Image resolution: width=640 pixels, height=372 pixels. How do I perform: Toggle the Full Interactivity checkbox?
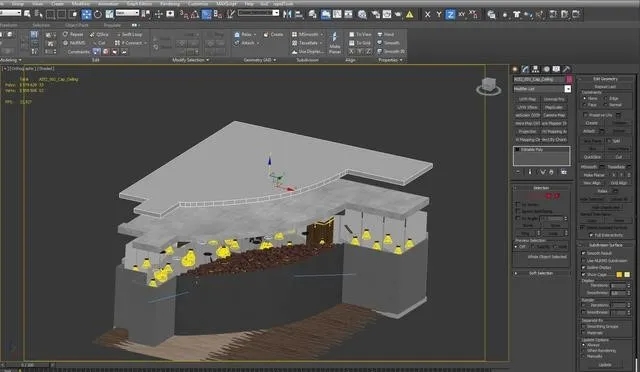[591, 235]
